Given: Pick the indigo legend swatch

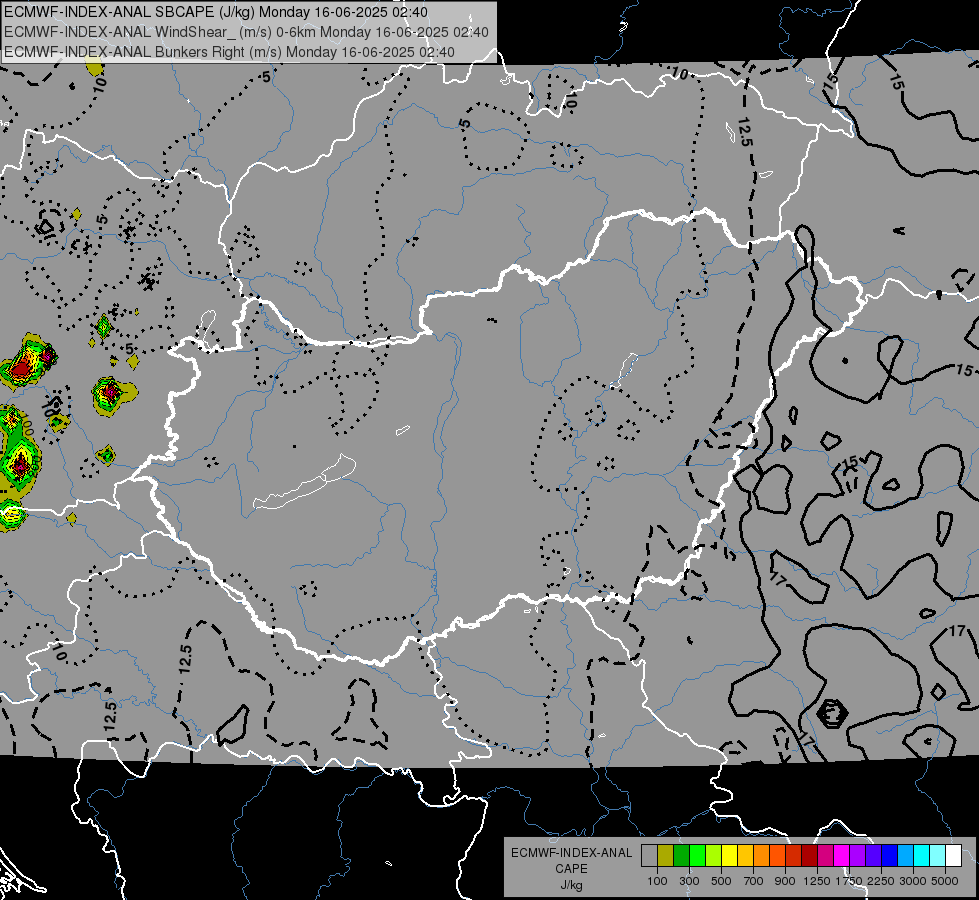Looking at the screenshot, I should pos(873,855).
